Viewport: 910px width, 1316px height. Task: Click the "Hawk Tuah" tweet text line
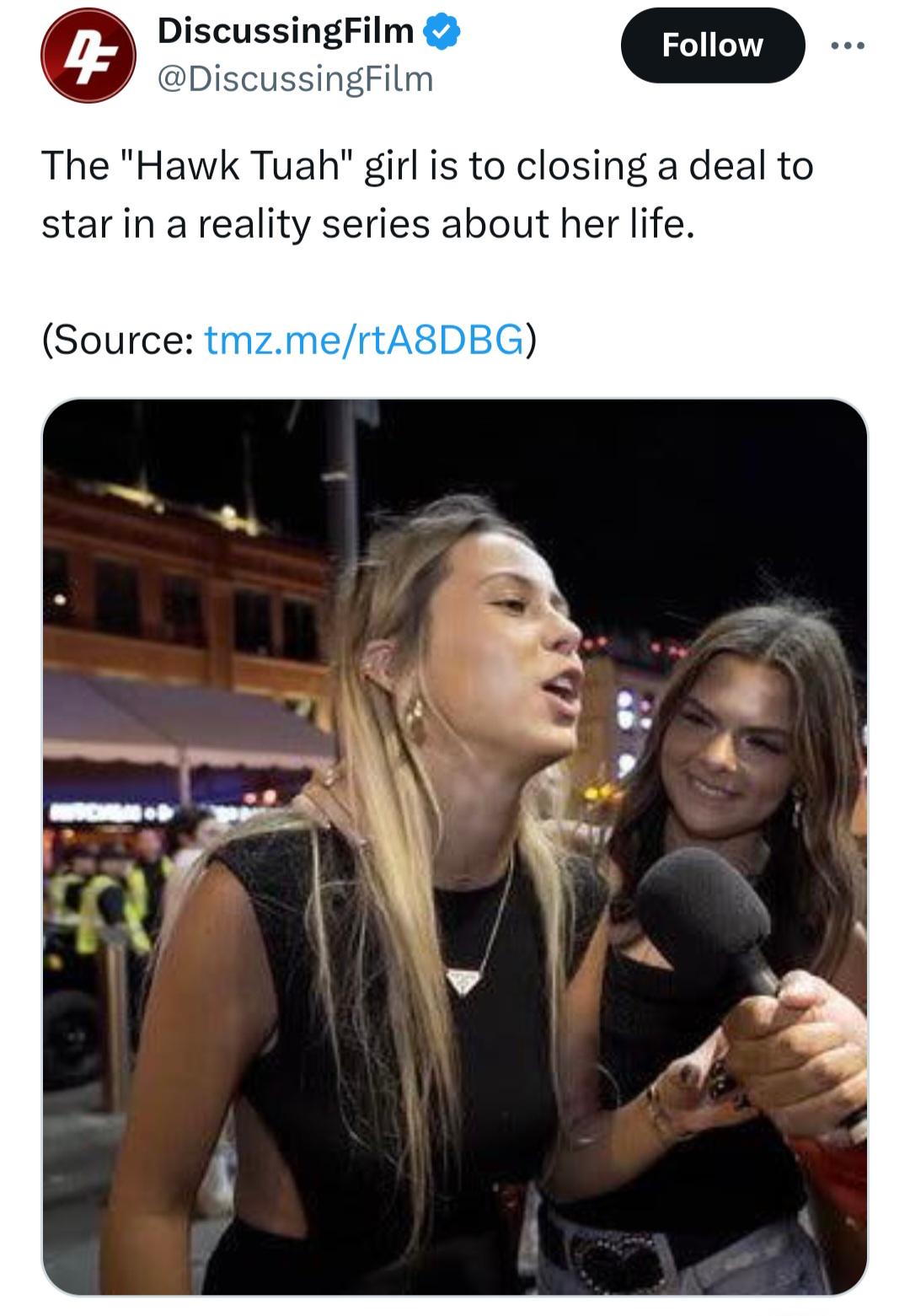(x=427, y=165)
